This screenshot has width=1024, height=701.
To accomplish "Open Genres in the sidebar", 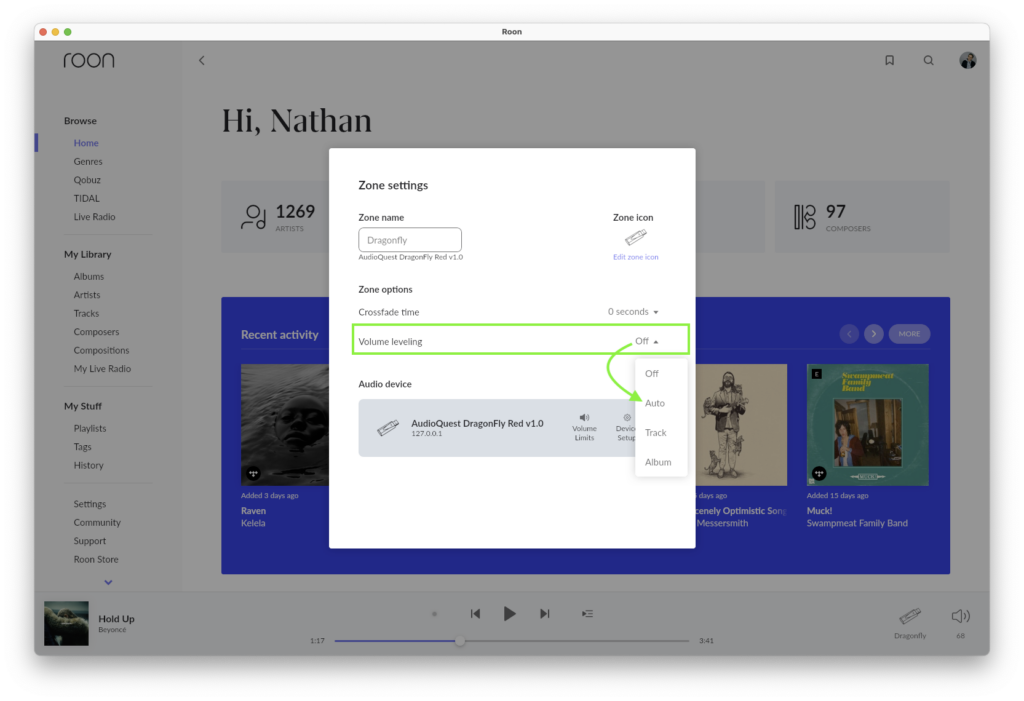I will point(88,161).
